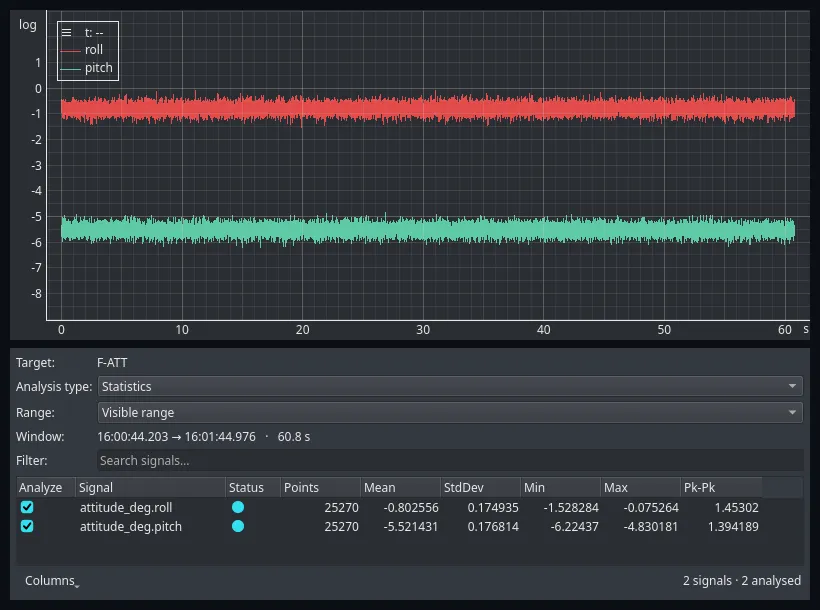The height and width of the screenshot is (610, 820).
Task: Open the Analysis type Statistics dropdown
Action: (x=450, y=386)
